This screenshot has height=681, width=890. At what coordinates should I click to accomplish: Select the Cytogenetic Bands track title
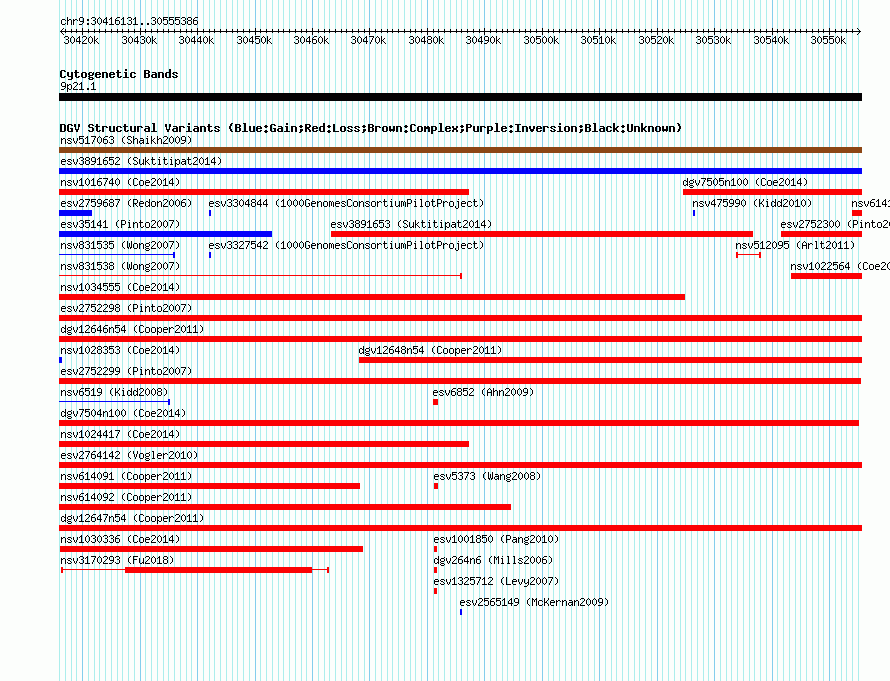tap(119, 74)
